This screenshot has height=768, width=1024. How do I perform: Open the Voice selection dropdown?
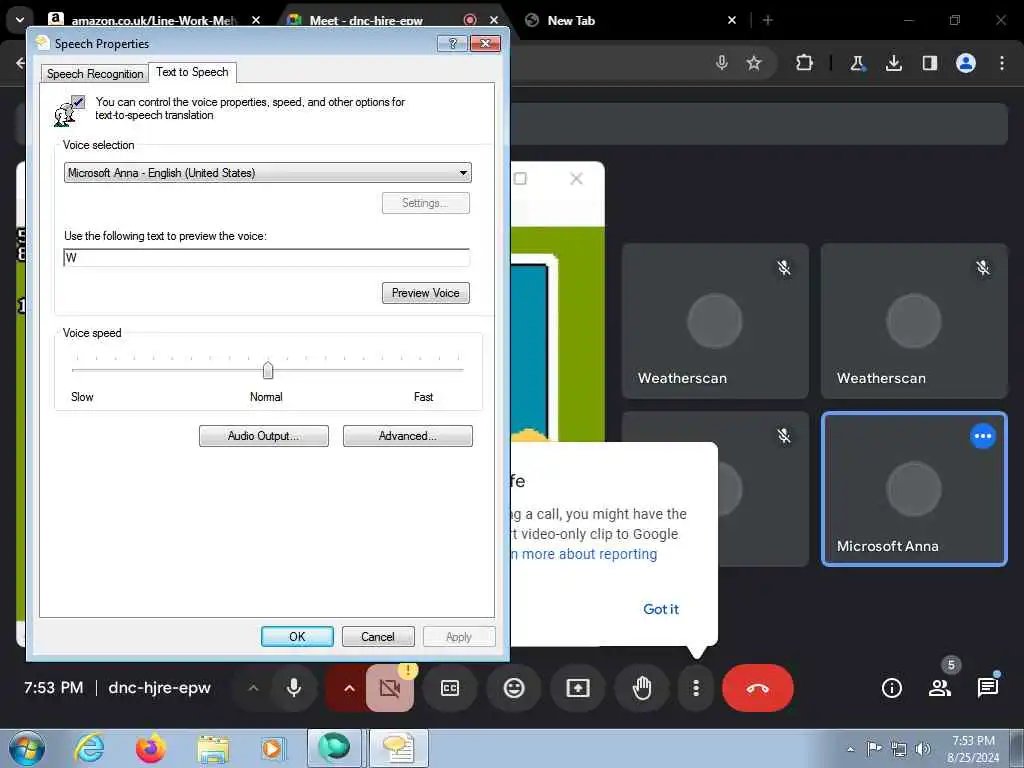click(268, 172)
